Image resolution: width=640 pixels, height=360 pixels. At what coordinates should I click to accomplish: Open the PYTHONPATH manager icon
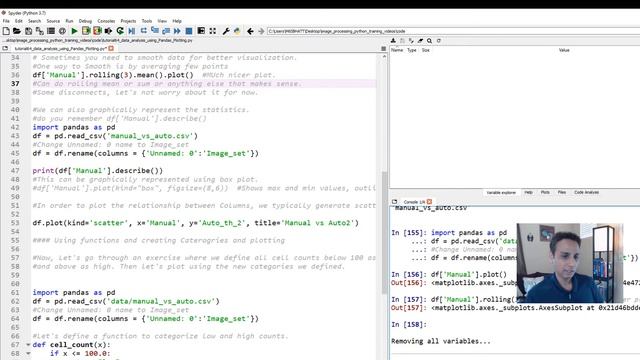pyautogui.click(x=237, y=31)
